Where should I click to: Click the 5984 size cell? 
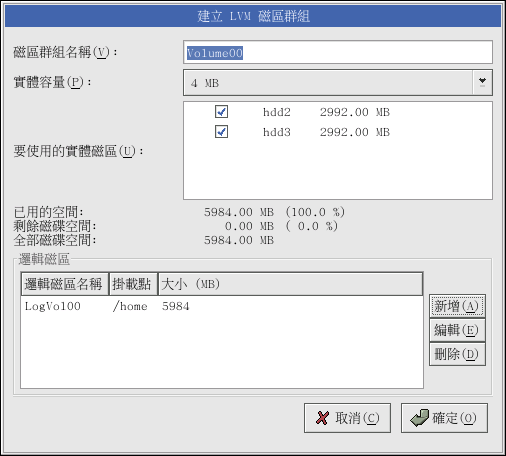point(176,306)
